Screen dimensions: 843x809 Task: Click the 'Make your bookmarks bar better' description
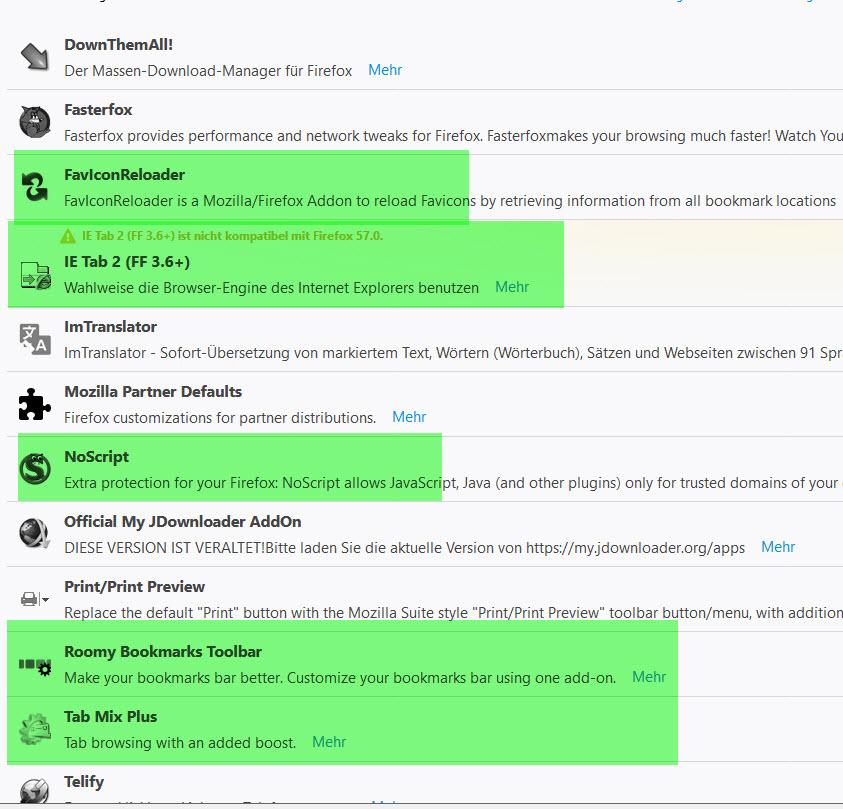[x=340, y=678]
